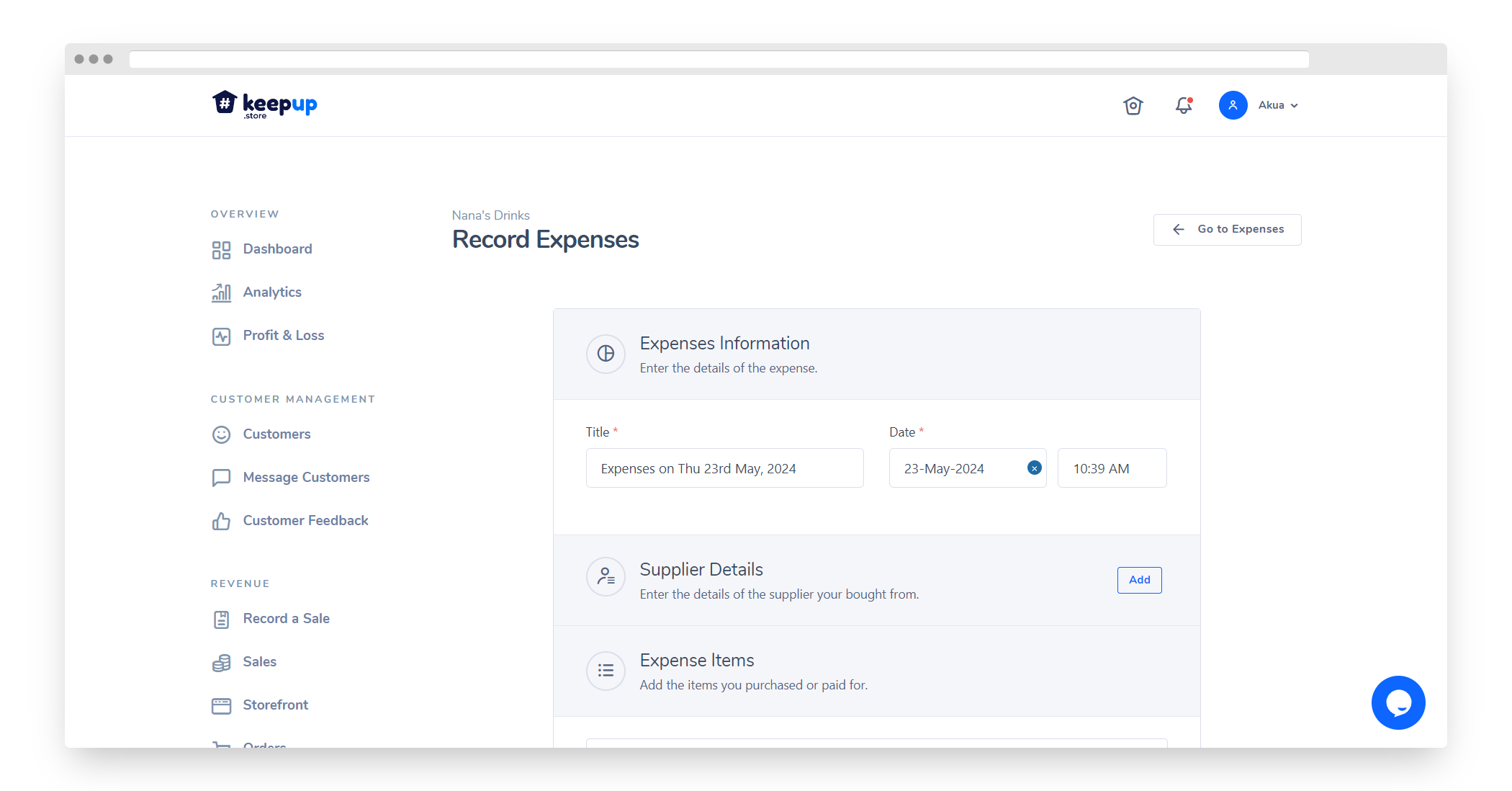The width and height of the screenshot is (1512, 791).
Task: Go to Profit & Loss page
Action: 283,336
